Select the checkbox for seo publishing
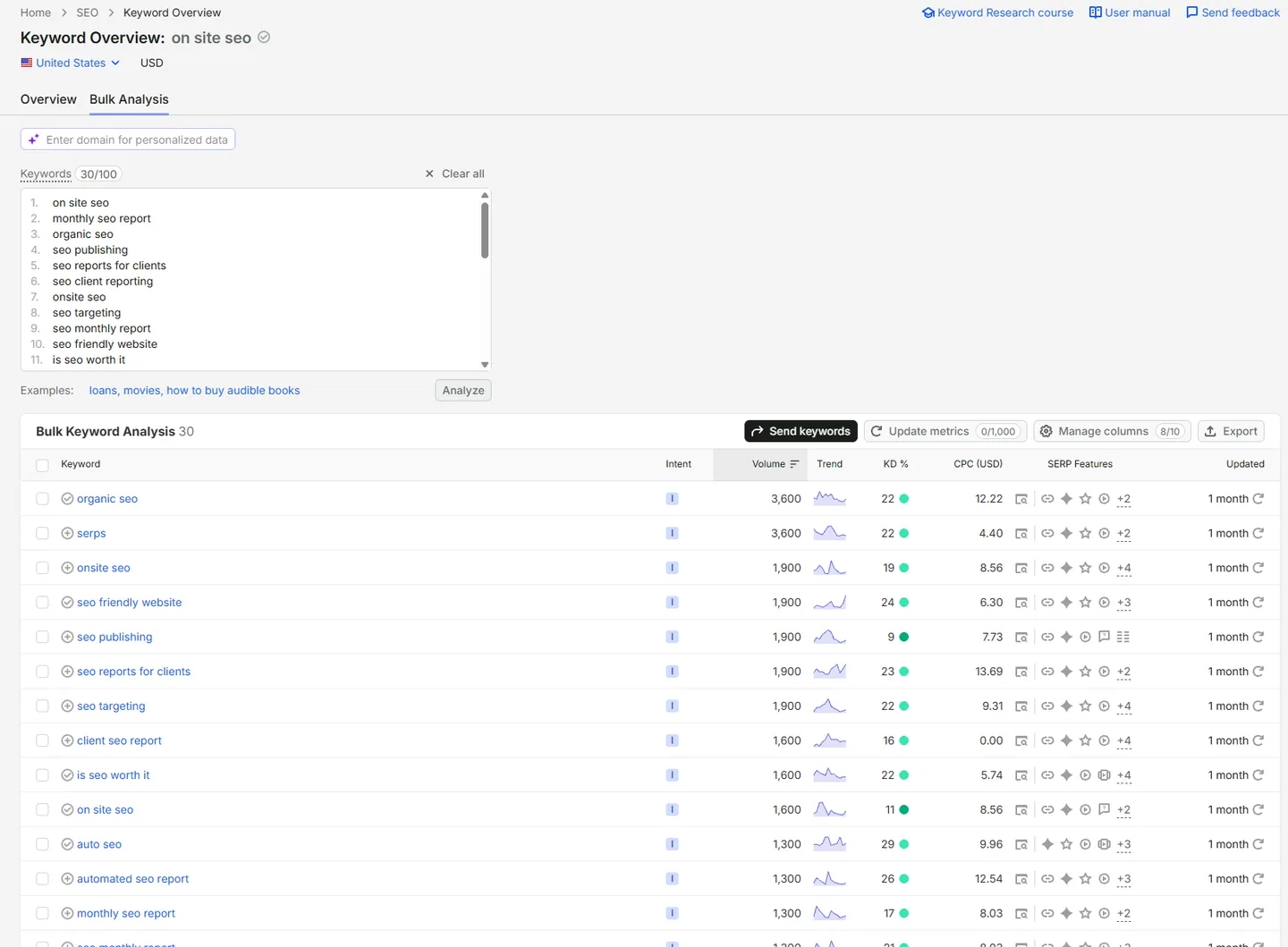The image size is (1288, 947). coord(42,637)
